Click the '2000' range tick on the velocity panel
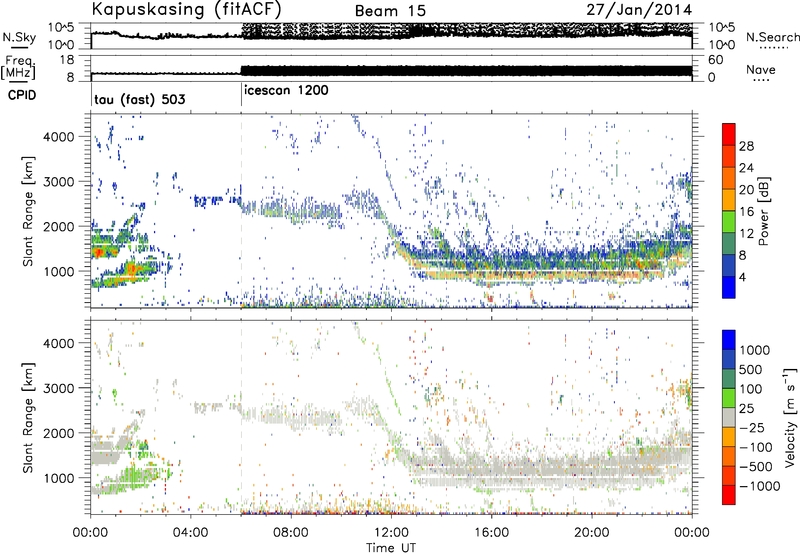Screen dimensions: 800x554 tap(58, 433)
